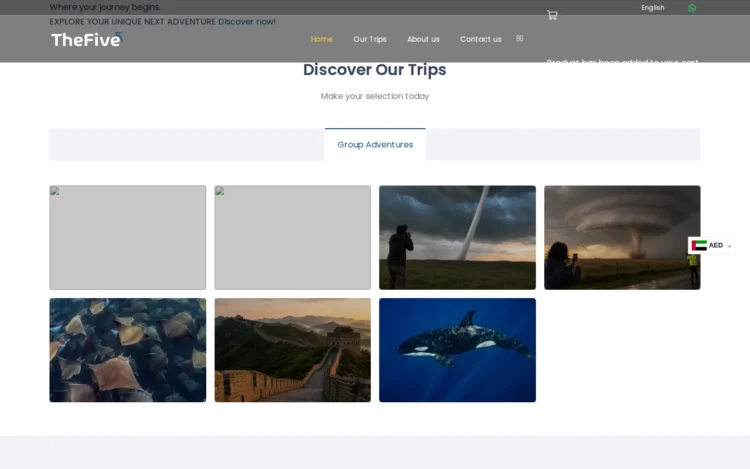Screen dimensions: 750x469
Task: Go to the Home menu item
Action: tap(321, 39)
